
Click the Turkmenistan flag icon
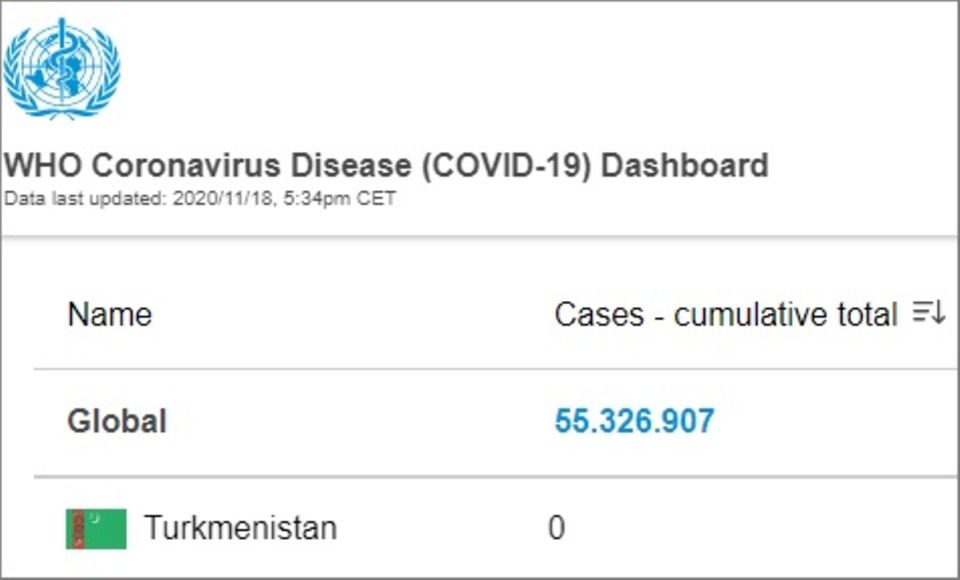pos(97,528)
